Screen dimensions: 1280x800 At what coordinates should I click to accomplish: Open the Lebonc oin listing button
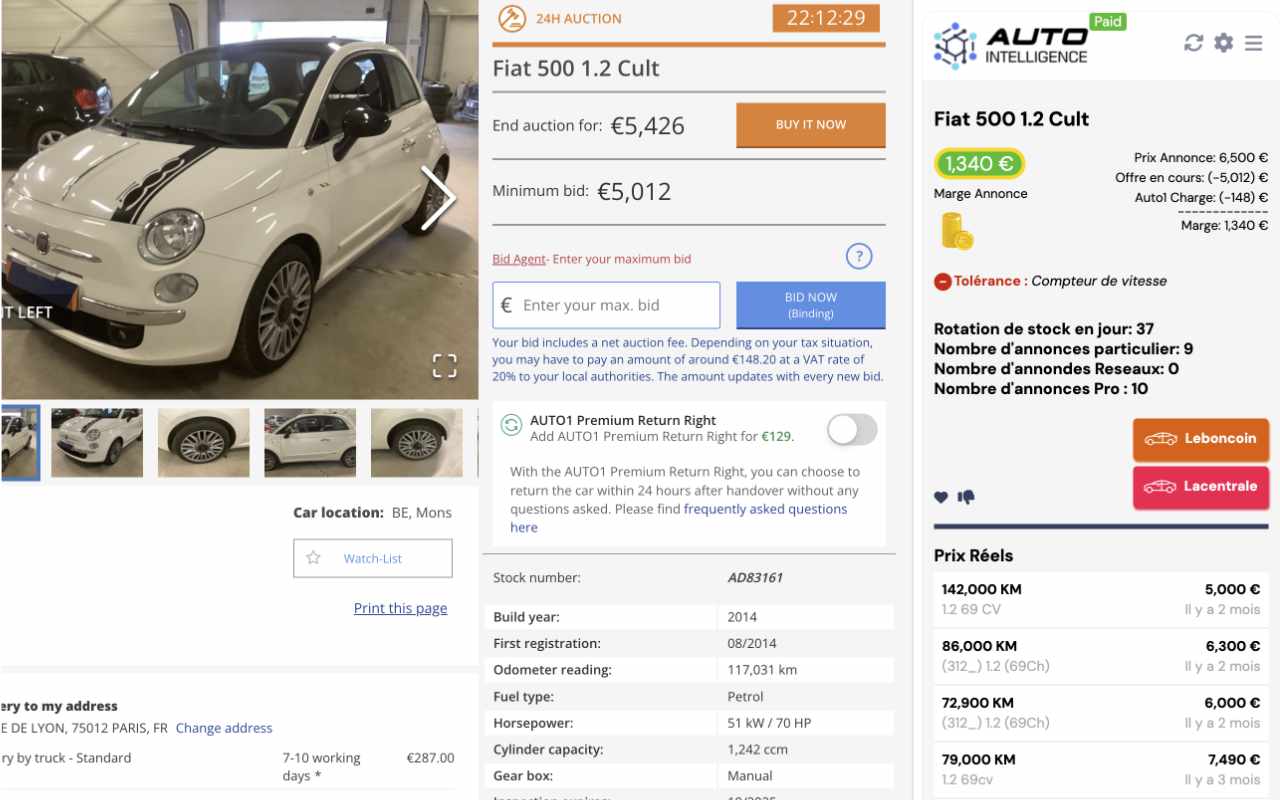pyautogui.click(x=1200, y=439)
